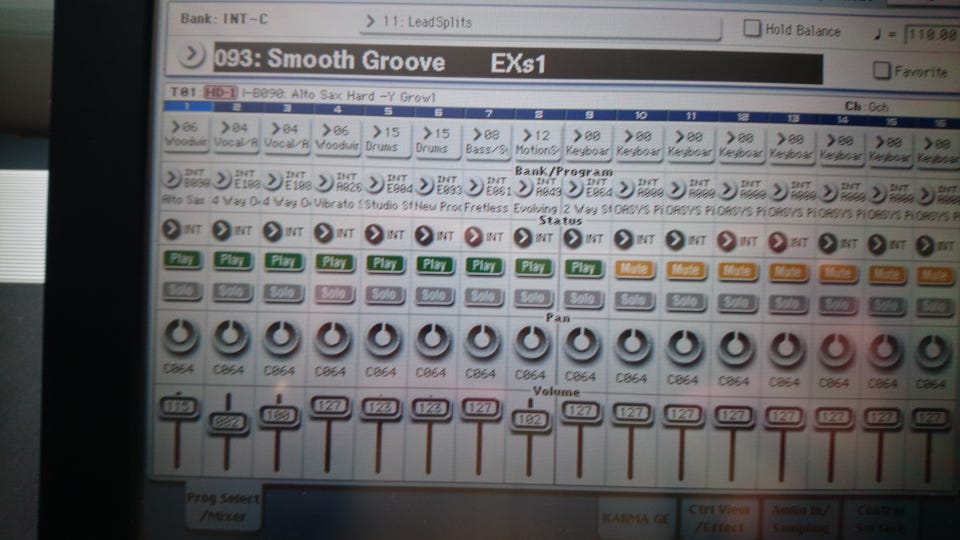Open timbre 12 Status popup button
The image size is (960, 540).
pos(726,242)
